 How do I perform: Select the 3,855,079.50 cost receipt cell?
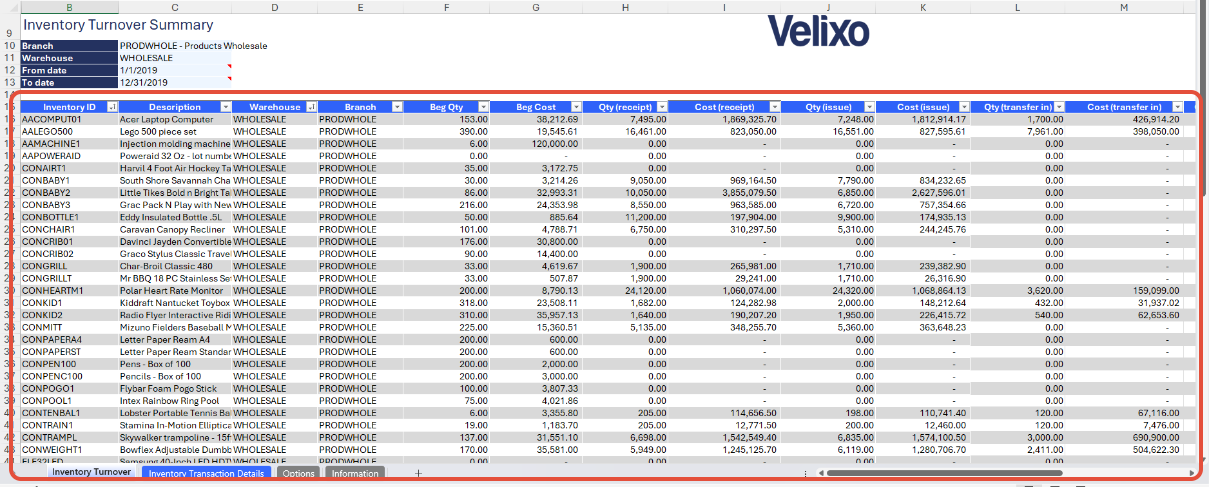click(x=724, y=192)
